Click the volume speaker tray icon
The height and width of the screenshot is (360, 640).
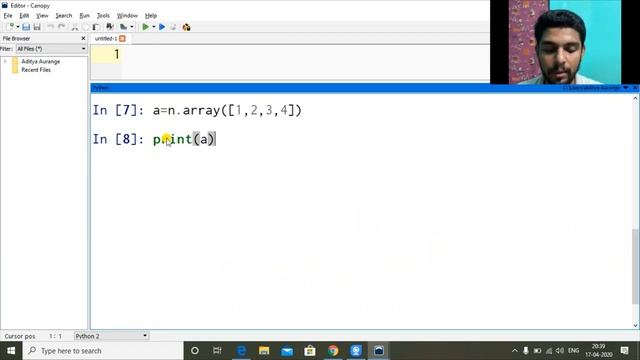coord(560,351)
